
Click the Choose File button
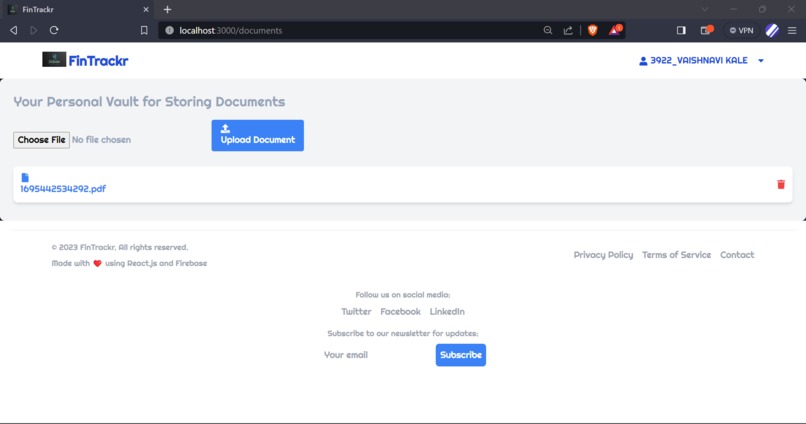[41, 140]
